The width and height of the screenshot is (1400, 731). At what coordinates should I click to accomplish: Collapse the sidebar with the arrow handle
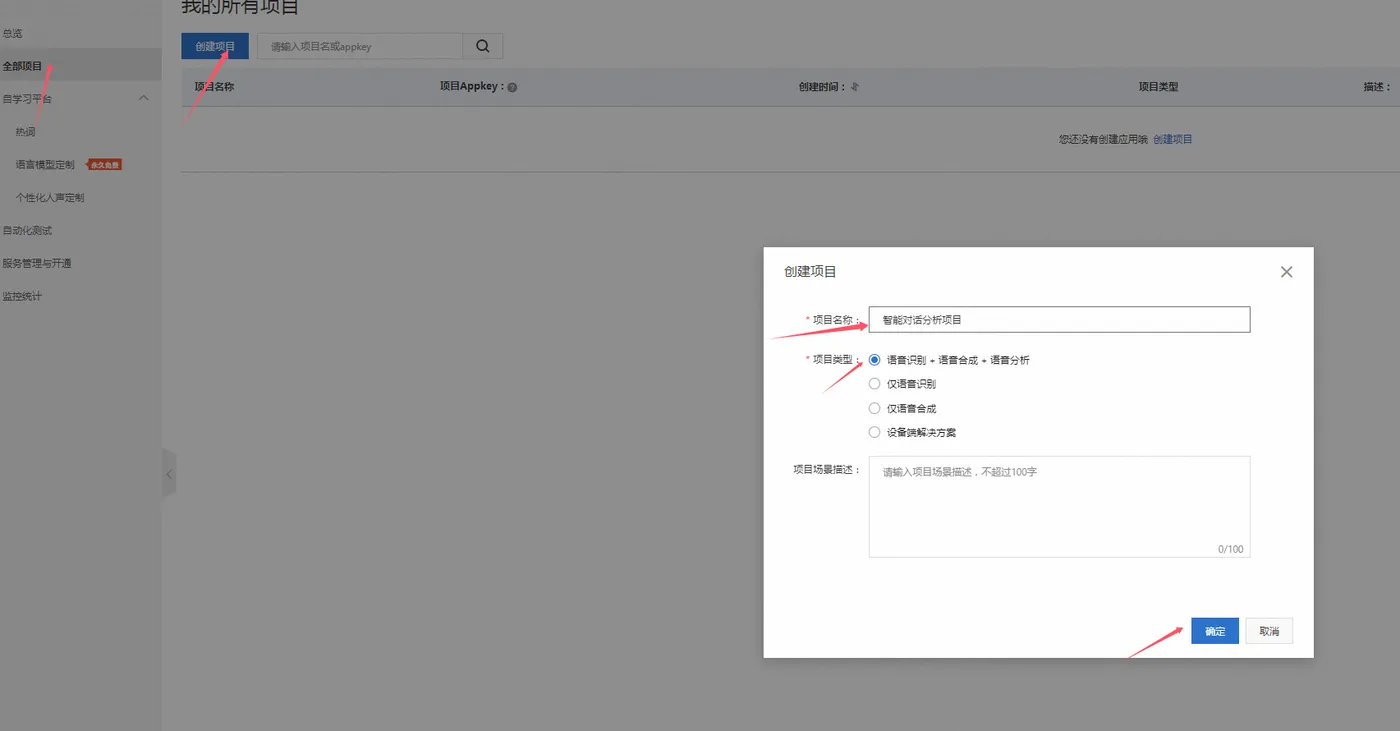pyautogui.click(x=169, y=474)
